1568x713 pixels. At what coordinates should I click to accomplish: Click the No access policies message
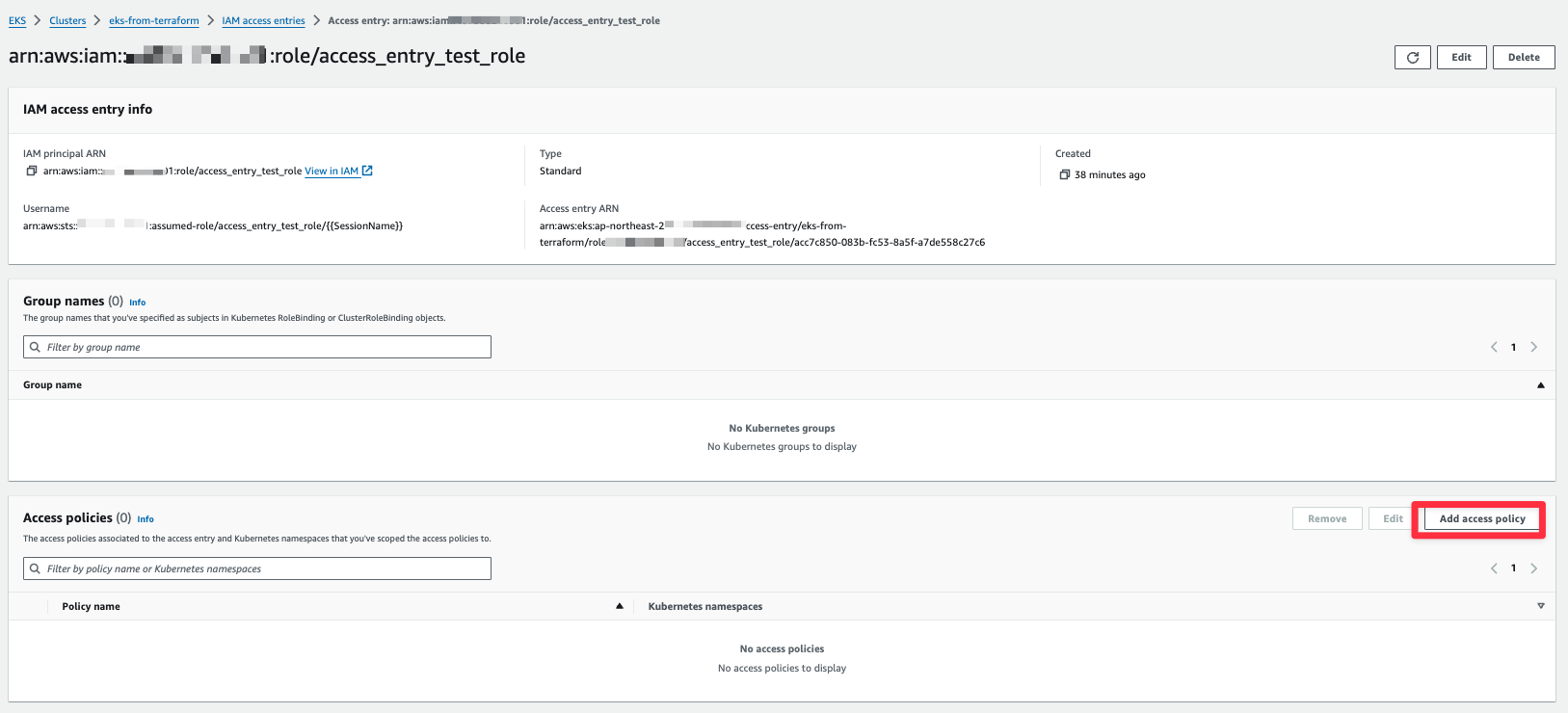pyautogui.click(x=782, y=649)
